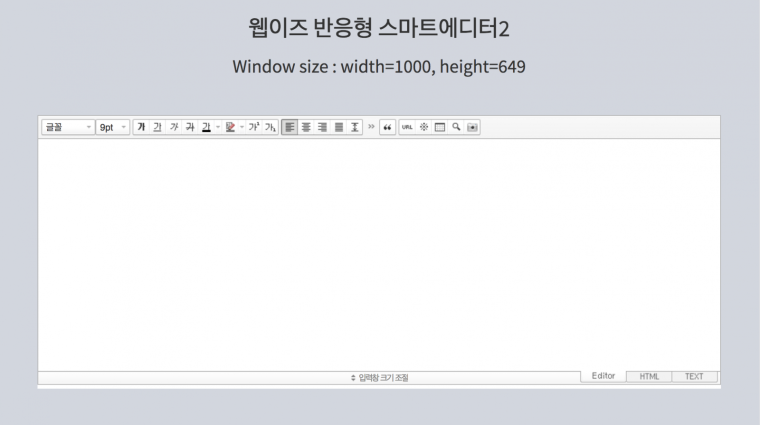Insert a blockquote
This screenshot has height=425, width=760.
pos(387,127)
